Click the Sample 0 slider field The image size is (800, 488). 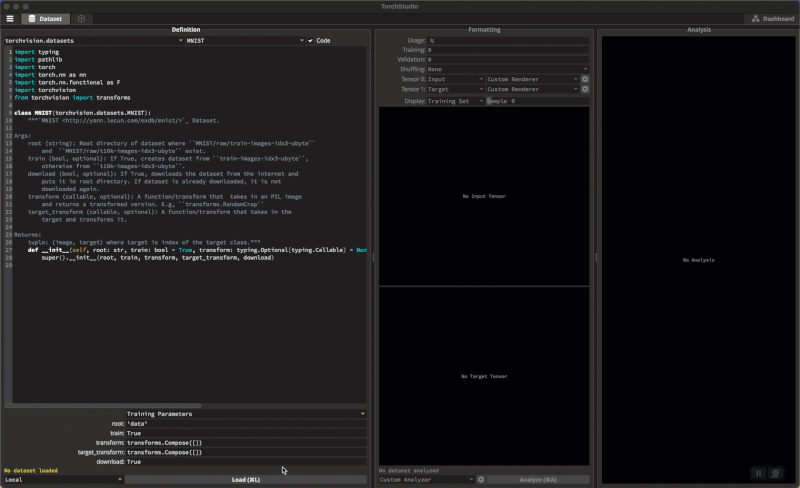pyautogui.click(x=537, y=101)
